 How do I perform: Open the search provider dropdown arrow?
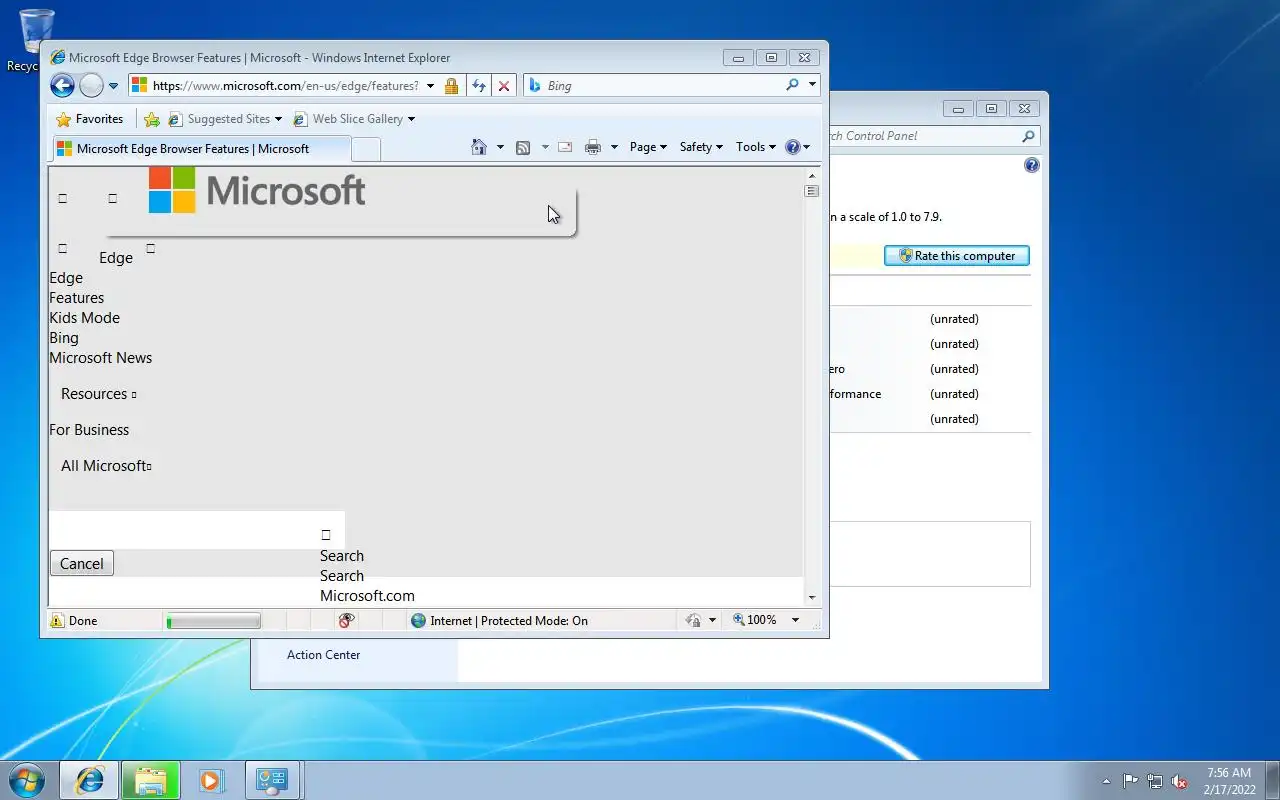[x=812, y=85]
